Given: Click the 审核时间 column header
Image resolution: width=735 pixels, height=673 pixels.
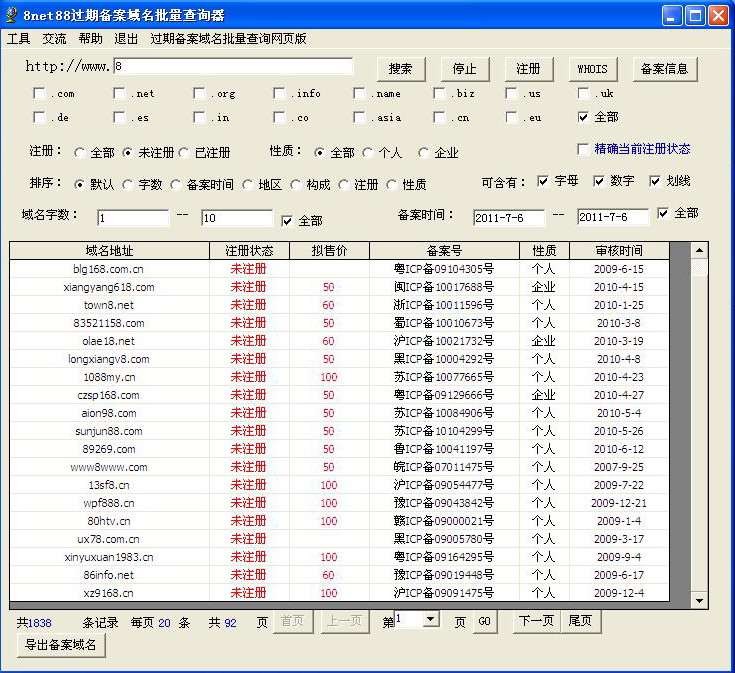Looking at the screenshot, I should (x=619, y=251).
